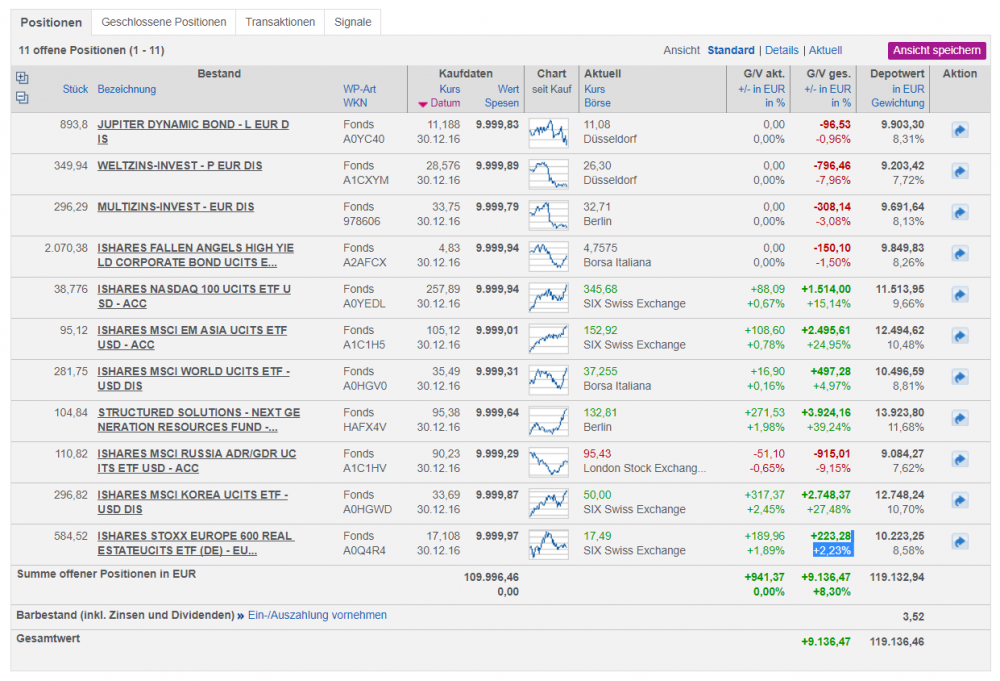Open Multizins-Invest EUR DIS fund link
The width and height of the screenshot is (1000, 681).
175,207
